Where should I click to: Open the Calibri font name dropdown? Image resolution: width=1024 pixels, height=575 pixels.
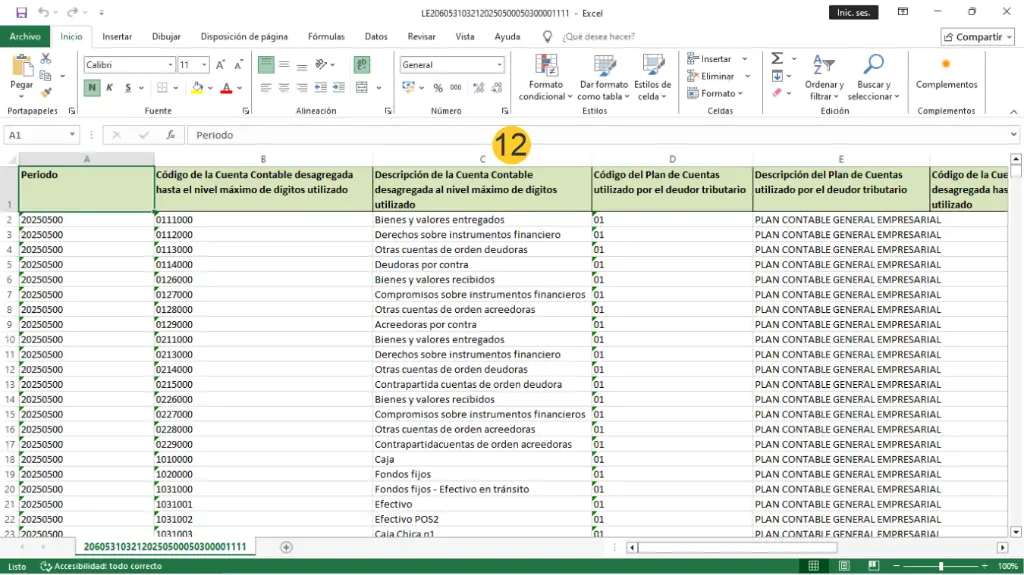(170, 65)
